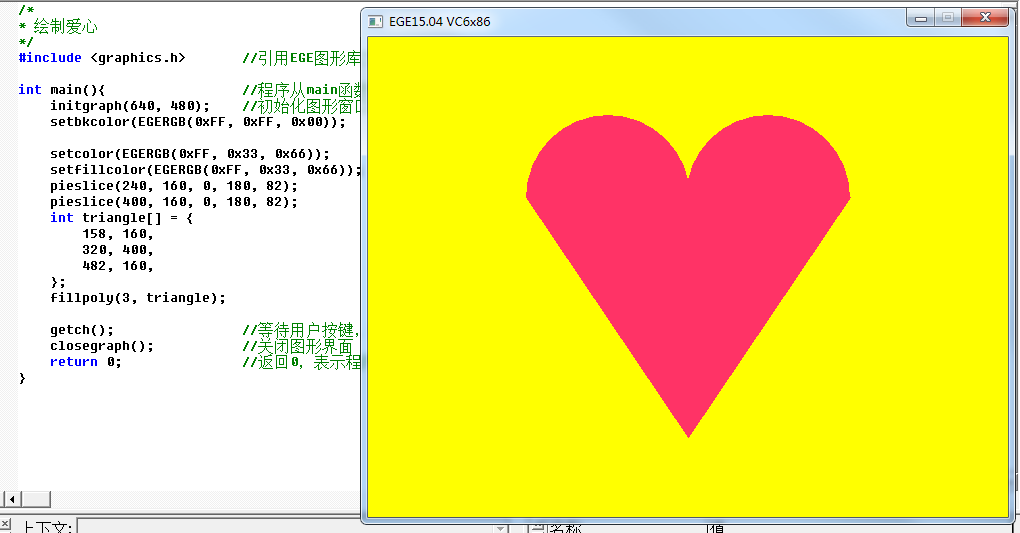This screenshot has width=1020, height=533.
Task: Click inside the 上下文 combo box field
Action: point(290,527)
